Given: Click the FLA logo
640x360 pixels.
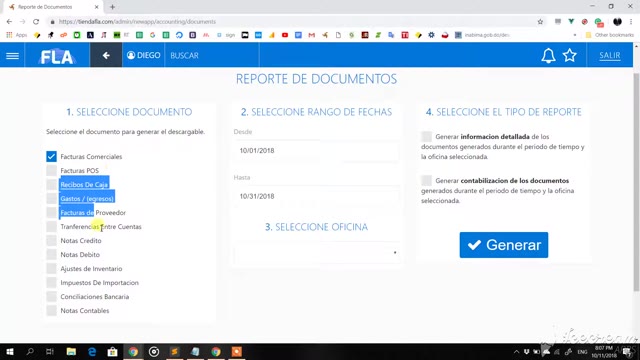Looking at the screenshot, I should click(x=56, y=56).
